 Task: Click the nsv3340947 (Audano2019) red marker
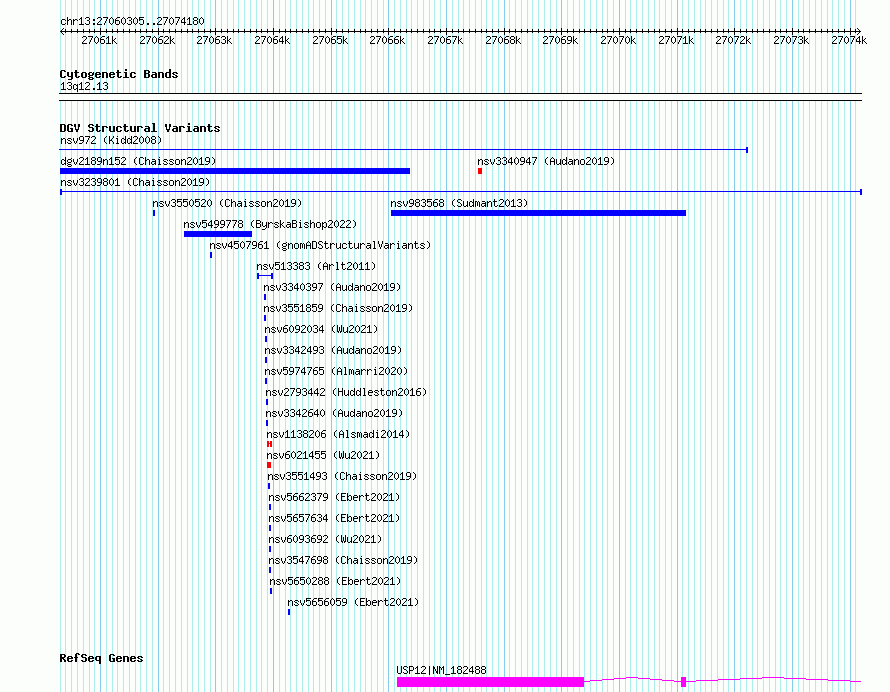(480, 171)
